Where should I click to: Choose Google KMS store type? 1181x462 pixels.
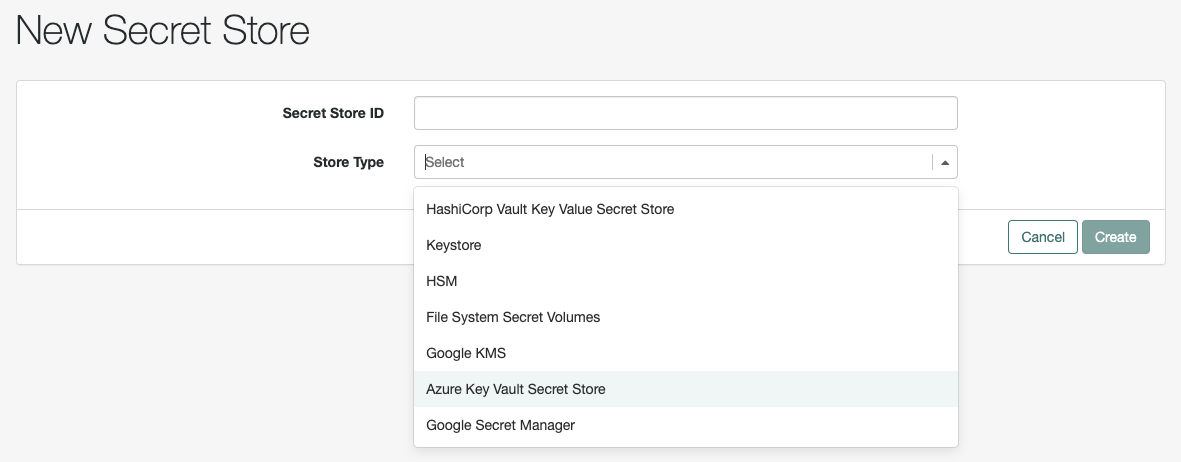click(466, 353)
